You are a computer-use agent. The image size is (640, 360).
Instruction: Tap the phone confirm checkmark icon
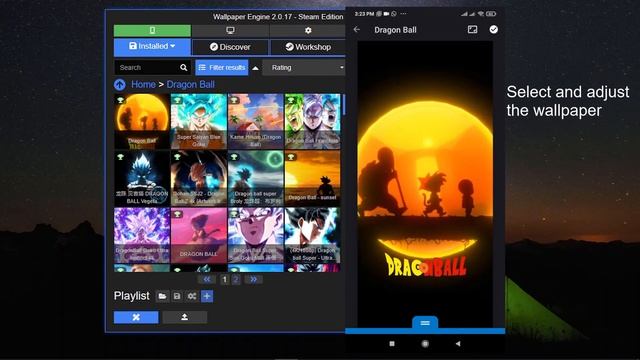493,29
